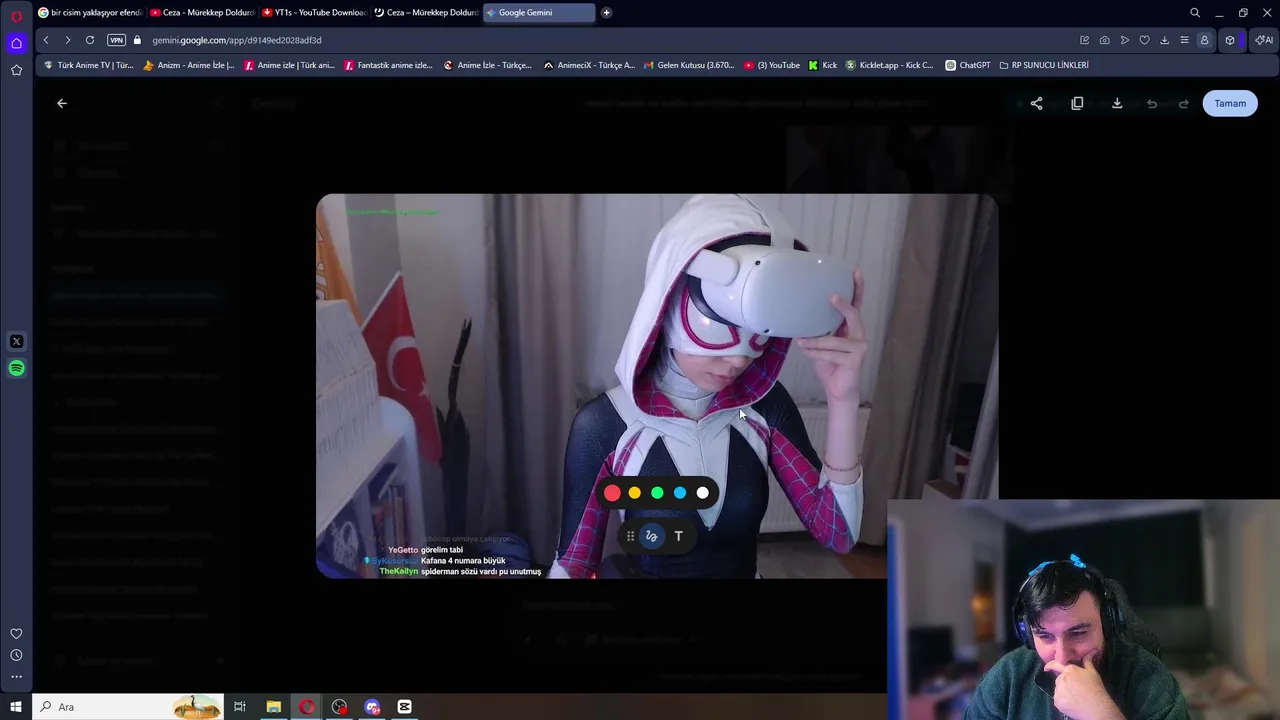Open the sidebar bookmarks star icon
This screenshot has width=1280, height=720.
(x=16, y=70)
